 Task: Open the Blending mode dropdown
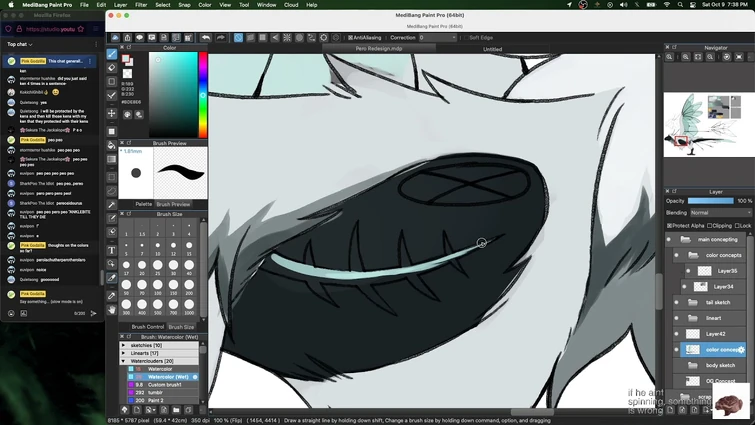[x=720, y=213]
